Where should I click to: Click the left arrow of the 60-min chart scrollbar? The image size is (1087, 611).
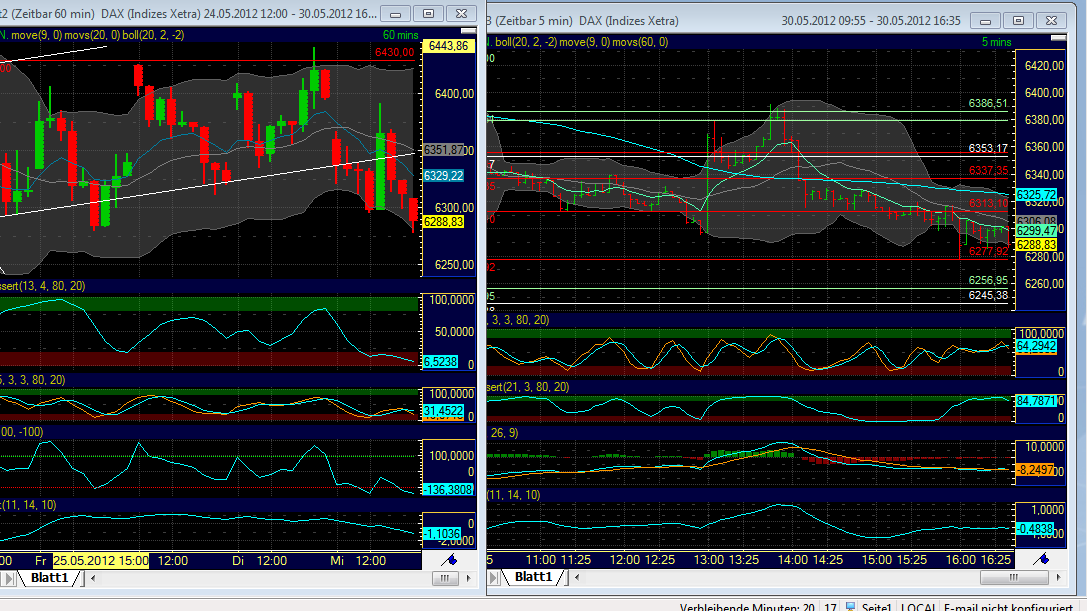coord(92,578)
